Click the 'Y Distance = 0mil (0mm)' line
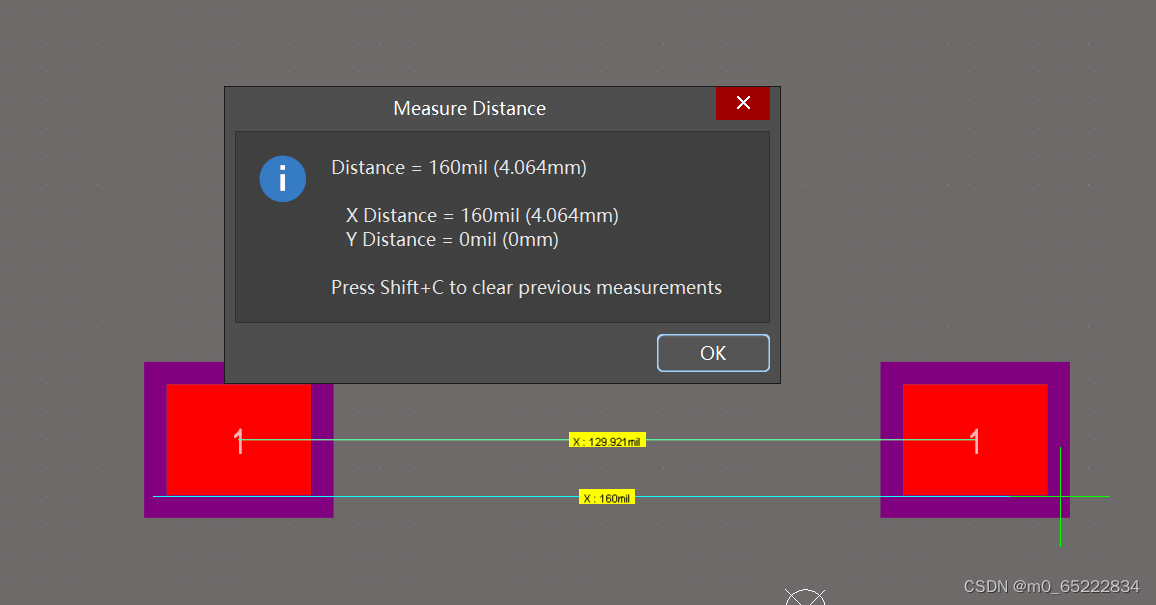This screenshot has width=1156, height=605. 452,239
